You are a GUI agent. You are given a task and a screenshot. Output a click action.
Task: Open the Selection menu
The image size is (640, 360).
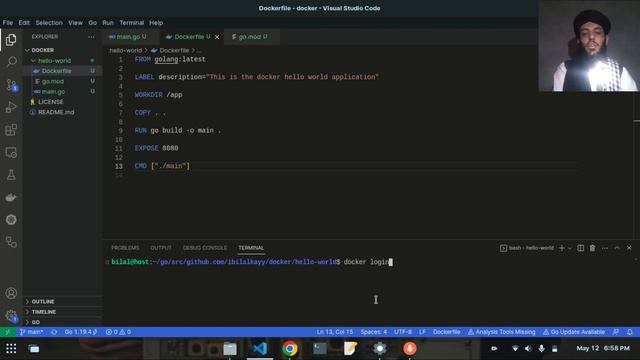pyautogui.click(x=49, y=23)
